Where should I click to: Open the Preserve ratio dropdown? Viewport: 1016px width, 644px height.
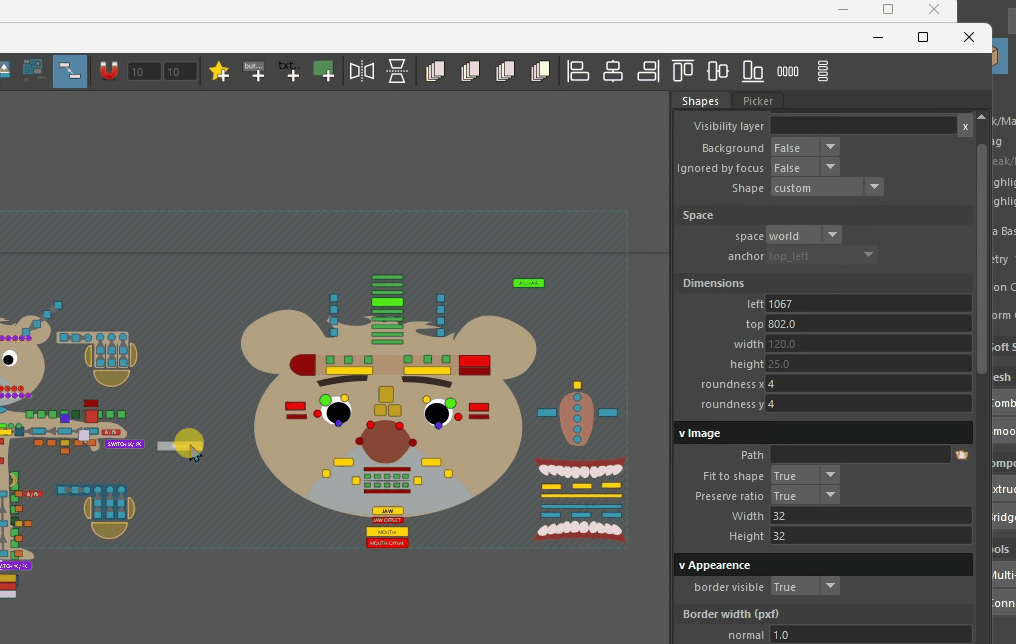point(805,496)
